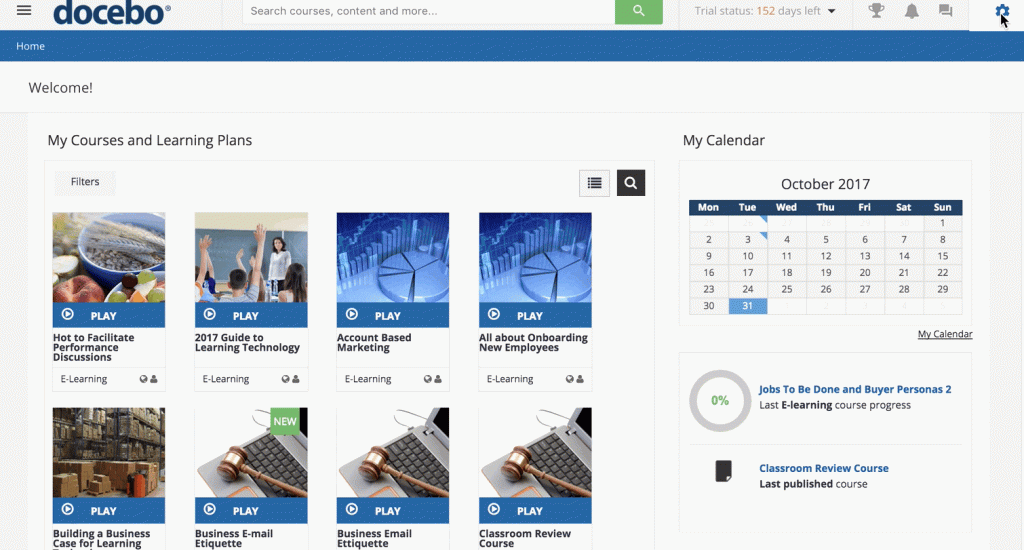Open the messages chat icon
The image size is (1024, 550).
point(945,11)
